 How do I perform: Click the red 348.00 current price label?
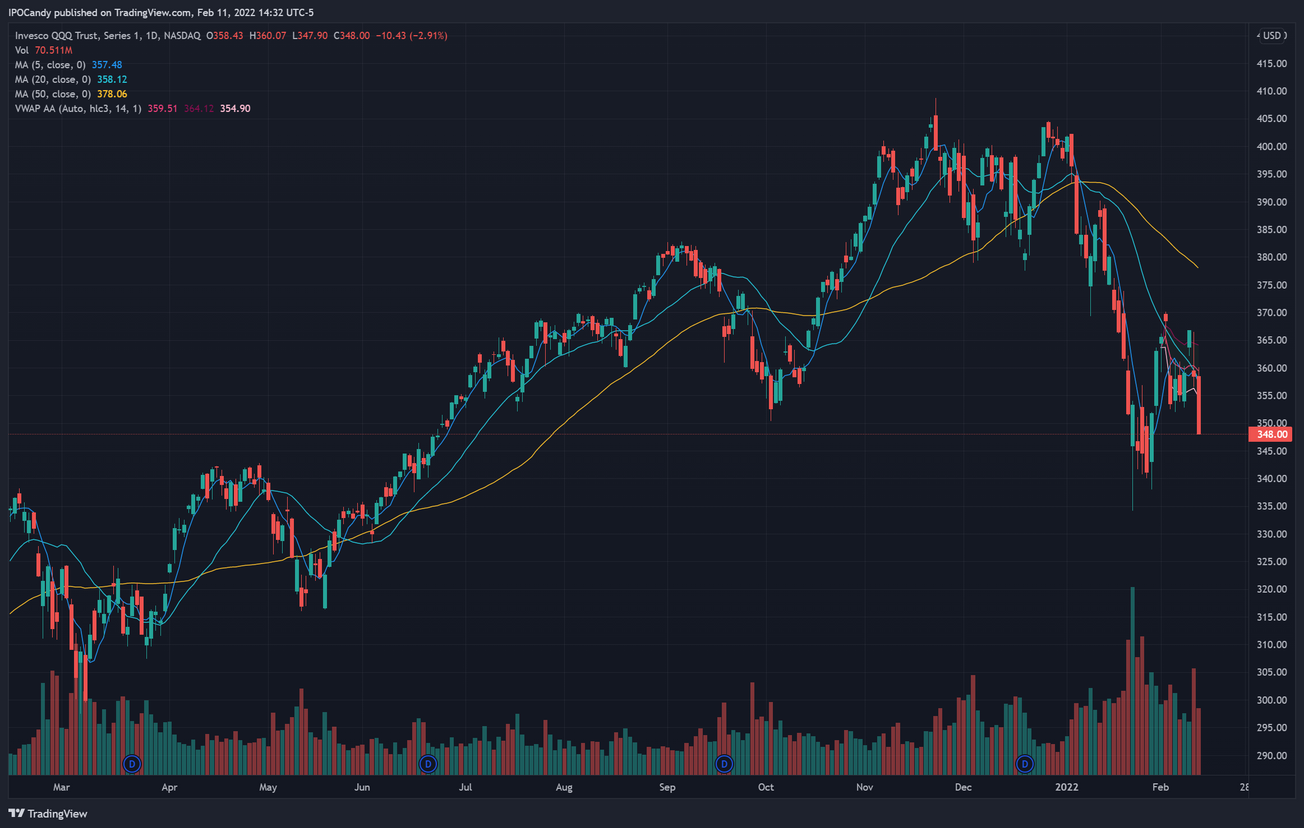pos(1271,434)
